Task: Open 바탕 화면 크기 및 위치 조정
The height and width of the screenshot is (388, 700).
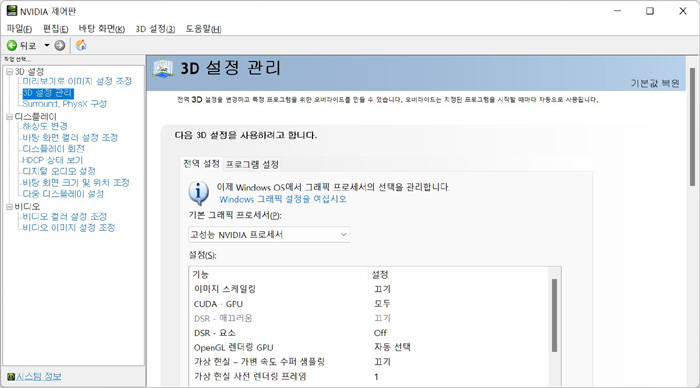Action: tap(76, 183)
